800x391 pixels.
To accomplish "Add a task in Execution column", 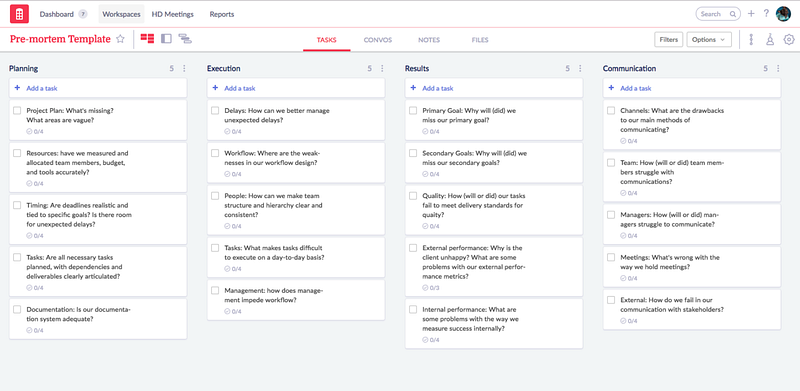I will coord(296,88).
